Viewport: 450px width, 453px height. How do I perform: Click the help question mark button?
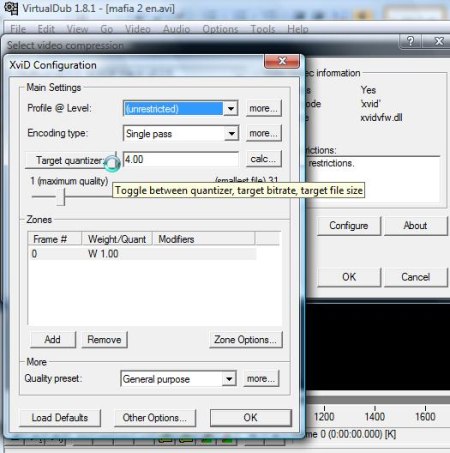pos(411,41)
